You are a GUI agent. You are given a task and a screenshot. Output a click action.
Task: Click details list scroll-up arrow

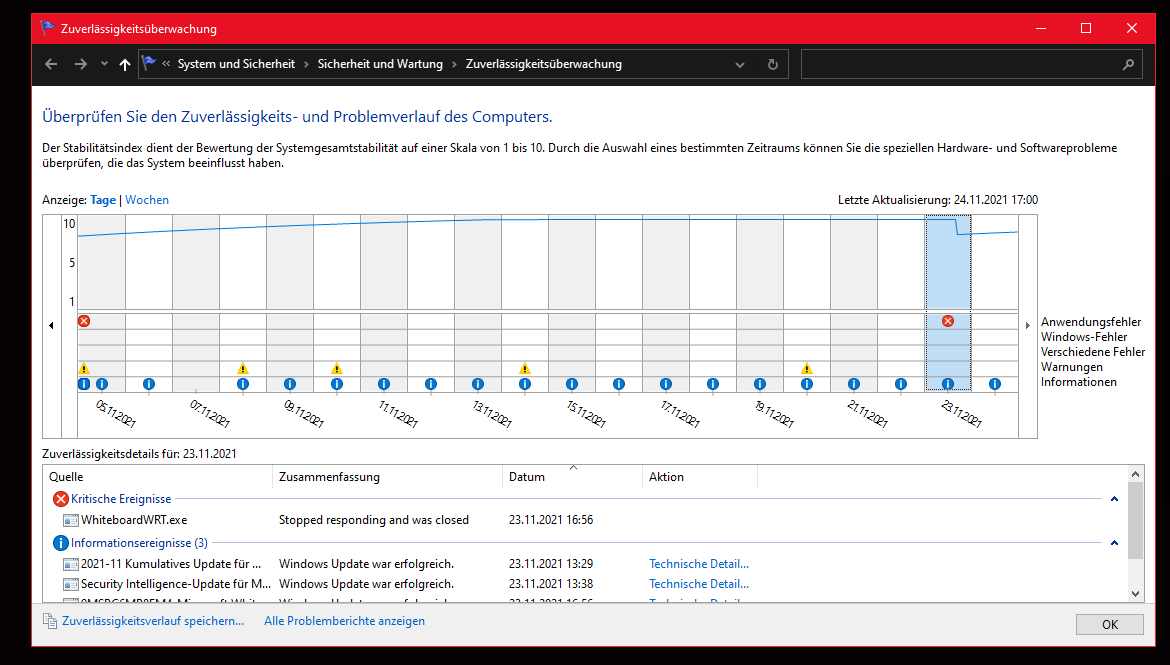point(1135,474)
